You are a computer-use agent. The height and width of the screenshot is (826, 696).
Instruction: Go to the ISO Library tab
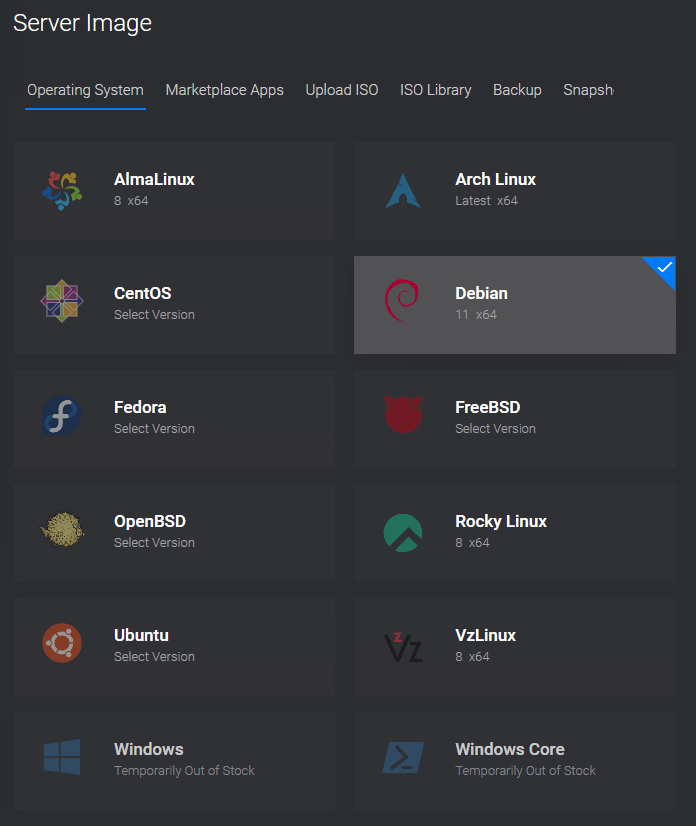pyautogui.click(x=435, y=90)
